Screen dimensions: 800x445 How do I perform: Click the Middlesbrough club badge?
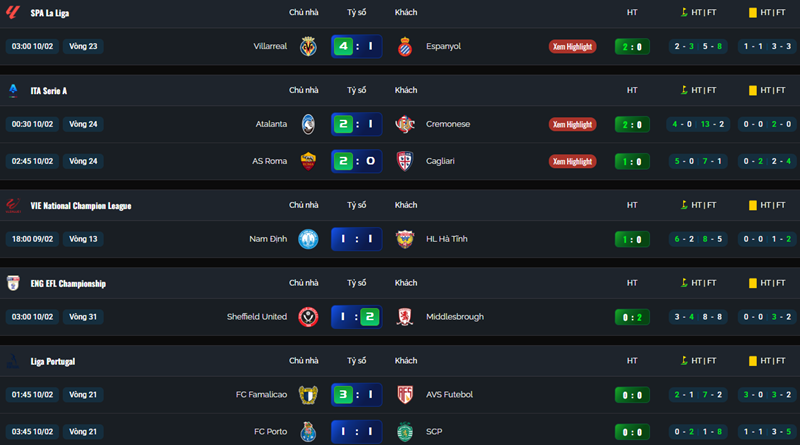pos(404,316)
